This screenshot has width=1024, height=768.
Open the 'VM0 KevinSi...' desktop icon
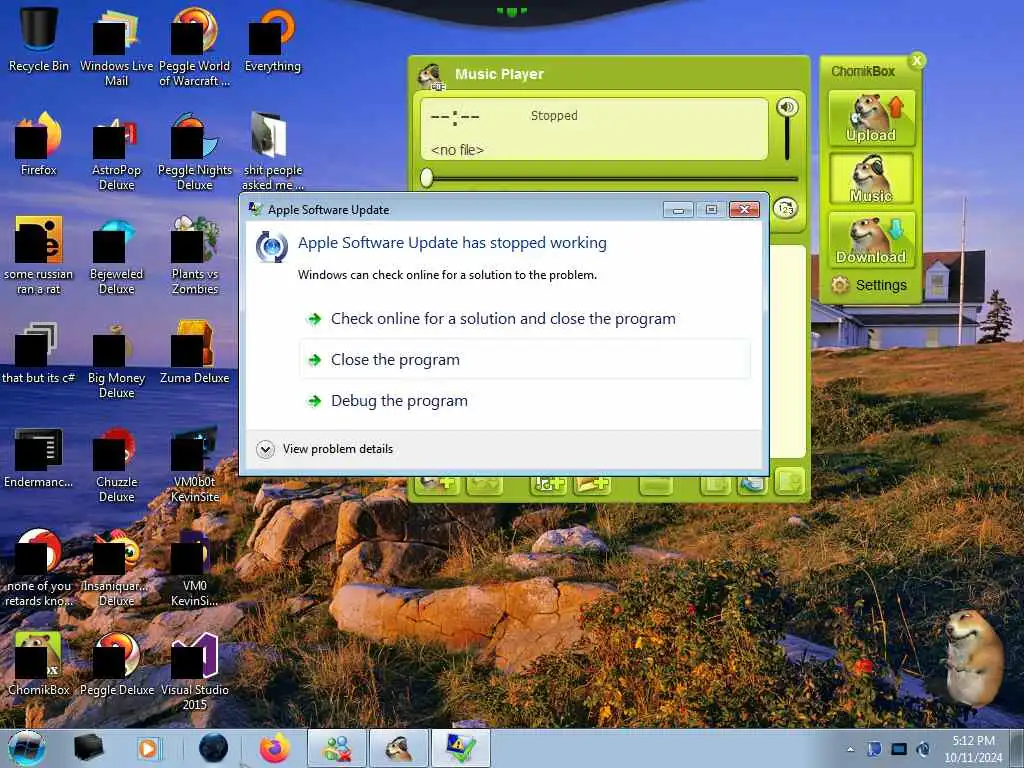pyautogui.click(x=195, y=568)
